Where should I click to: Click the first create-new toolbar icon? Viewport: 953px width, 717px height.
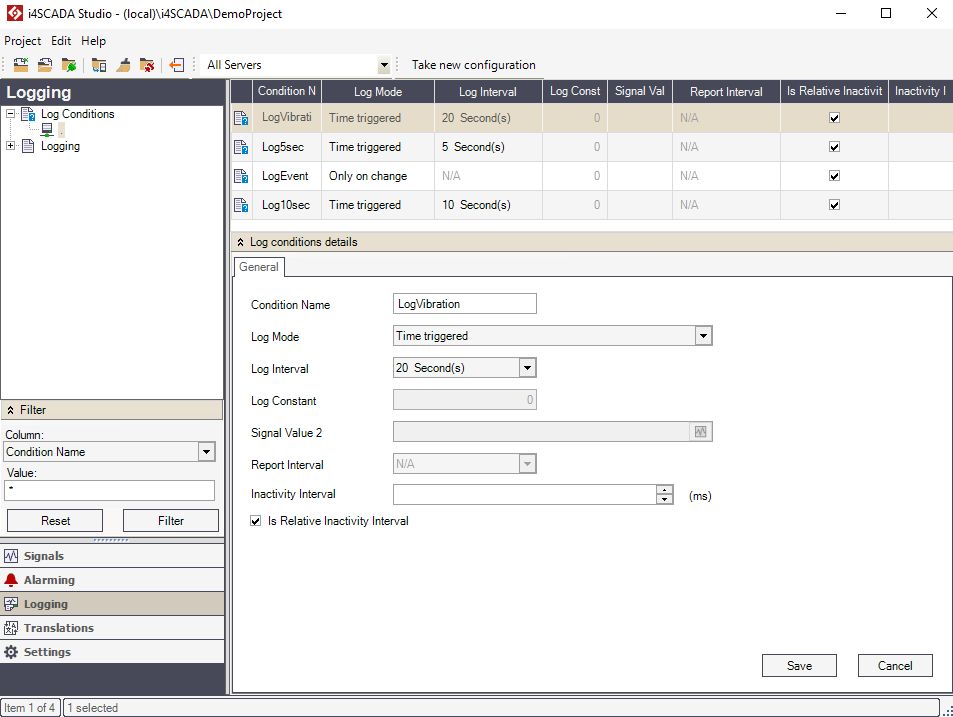tap(20, 64)
